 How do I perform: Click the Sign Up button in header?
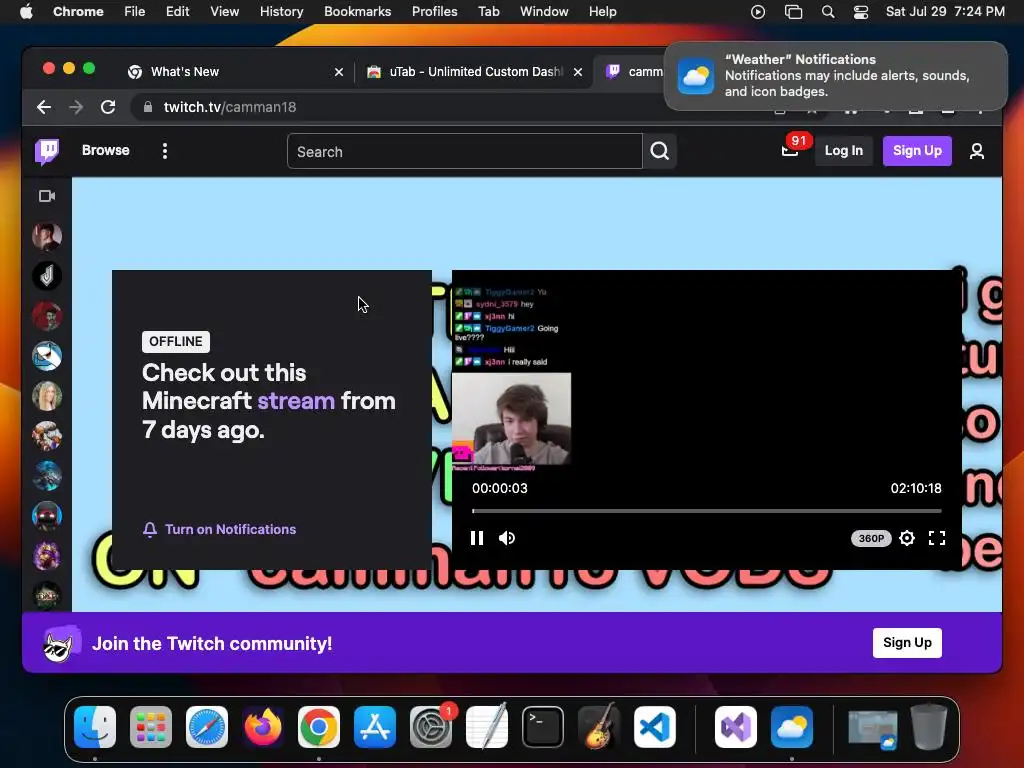917,151
